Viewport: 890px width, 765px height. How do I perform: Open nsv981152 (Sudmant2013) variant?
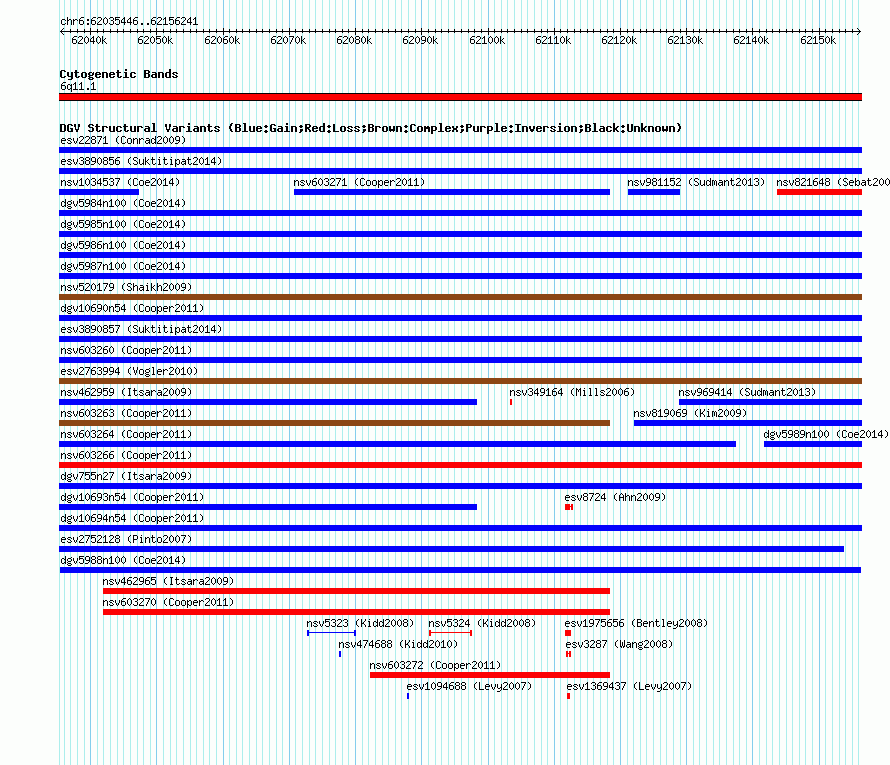pyautogui.click(x=696, y=182)
